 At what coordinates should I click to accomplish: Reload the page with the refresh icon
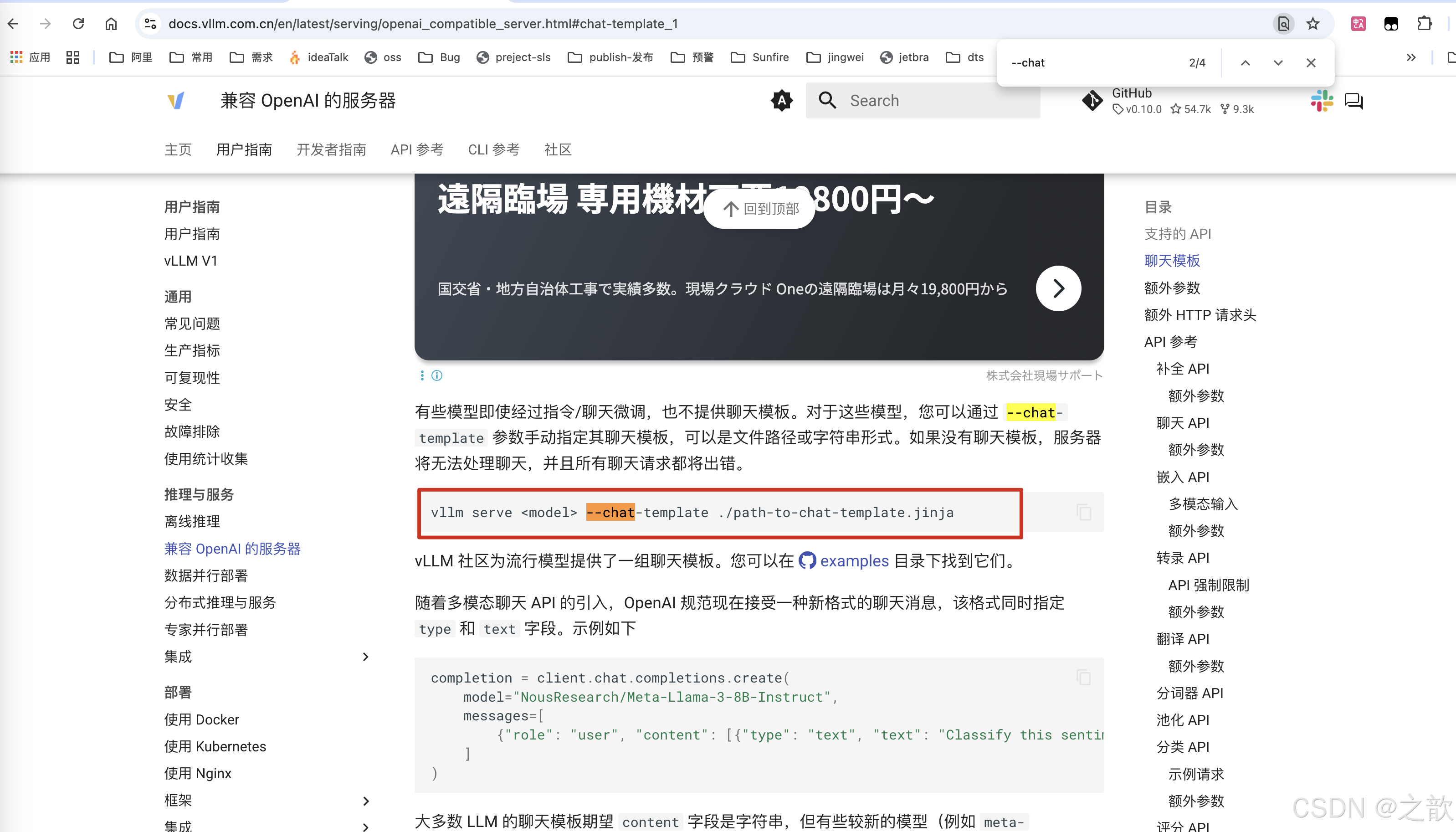click(78, 23)
